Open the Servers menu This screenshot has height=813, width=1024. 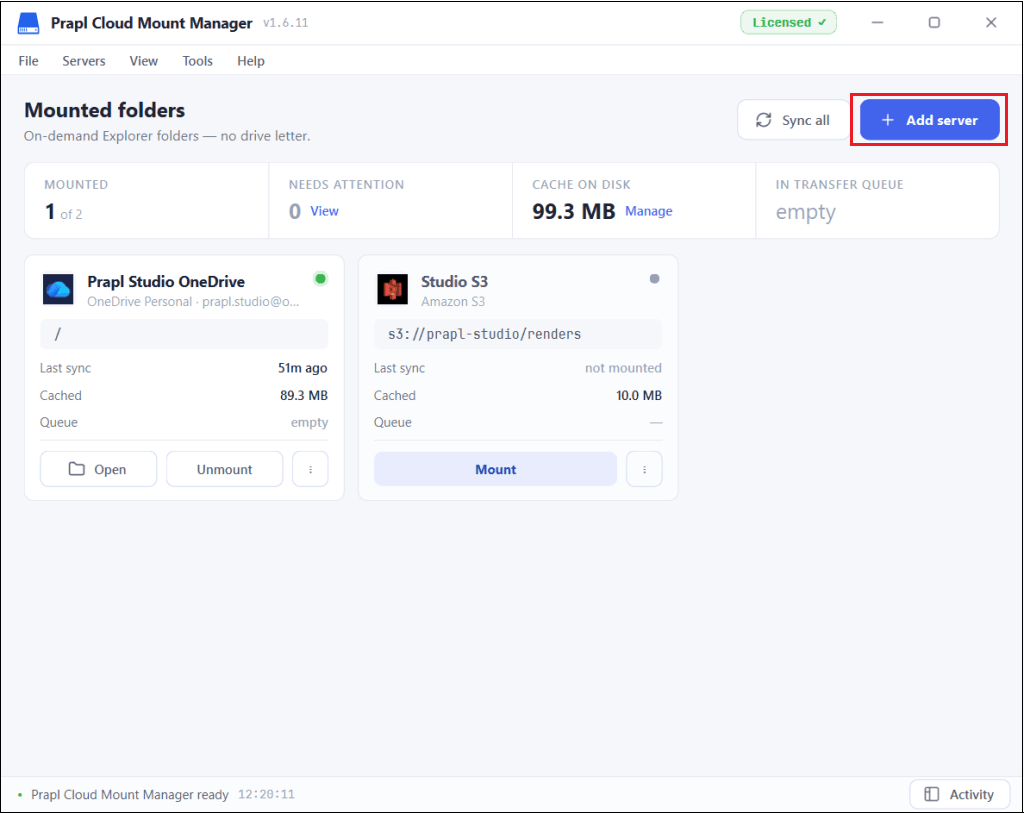tap(84, 61)
